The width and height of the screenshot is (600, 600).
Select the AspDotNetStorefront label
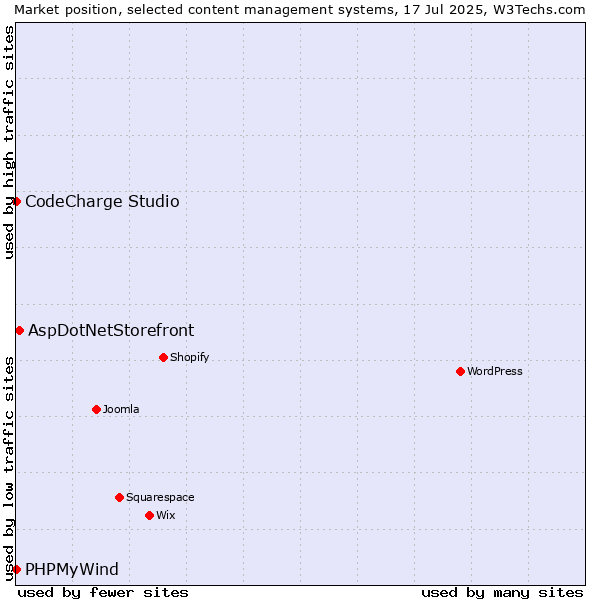pos(111,331)
